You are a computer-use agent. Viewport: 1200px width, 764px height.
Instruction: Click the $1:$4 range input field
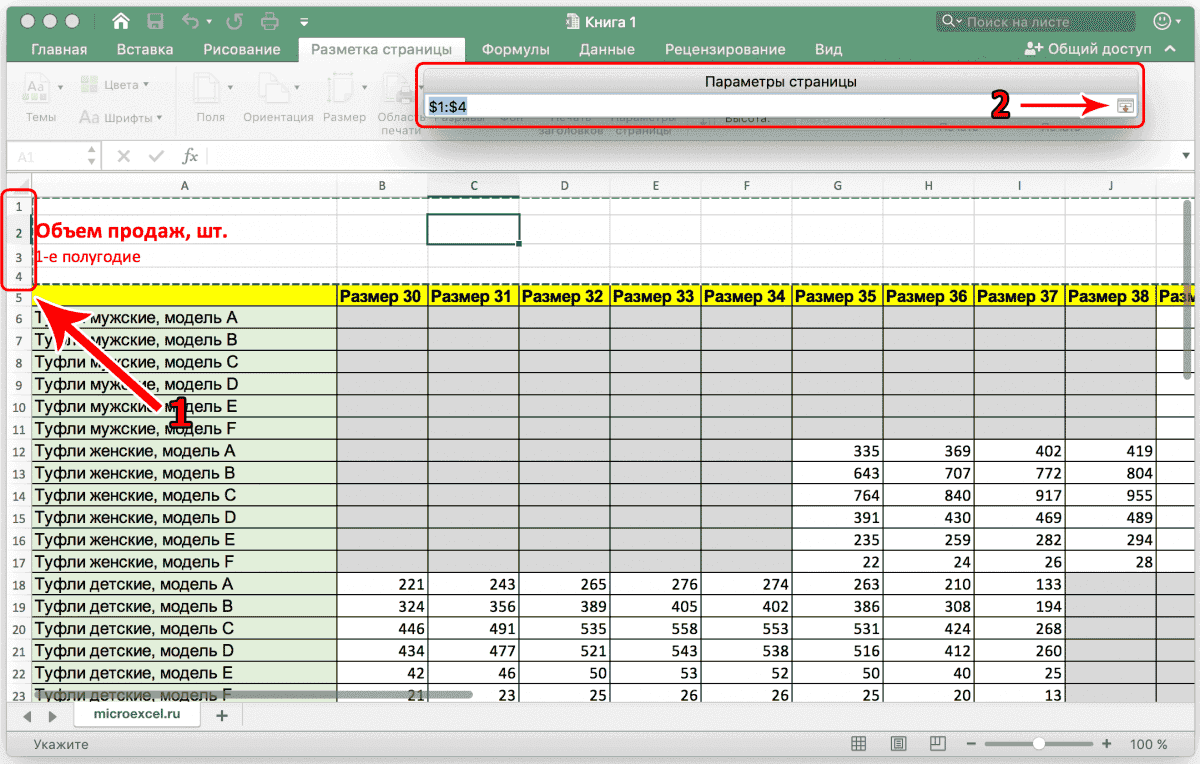tap(760, 106)
